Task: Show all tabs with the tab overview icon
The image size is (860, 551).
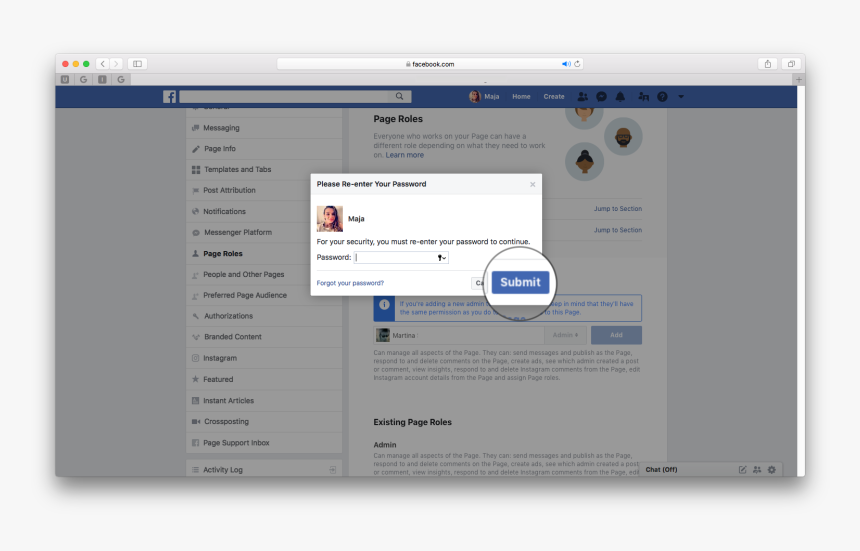Action: (791, 64)
